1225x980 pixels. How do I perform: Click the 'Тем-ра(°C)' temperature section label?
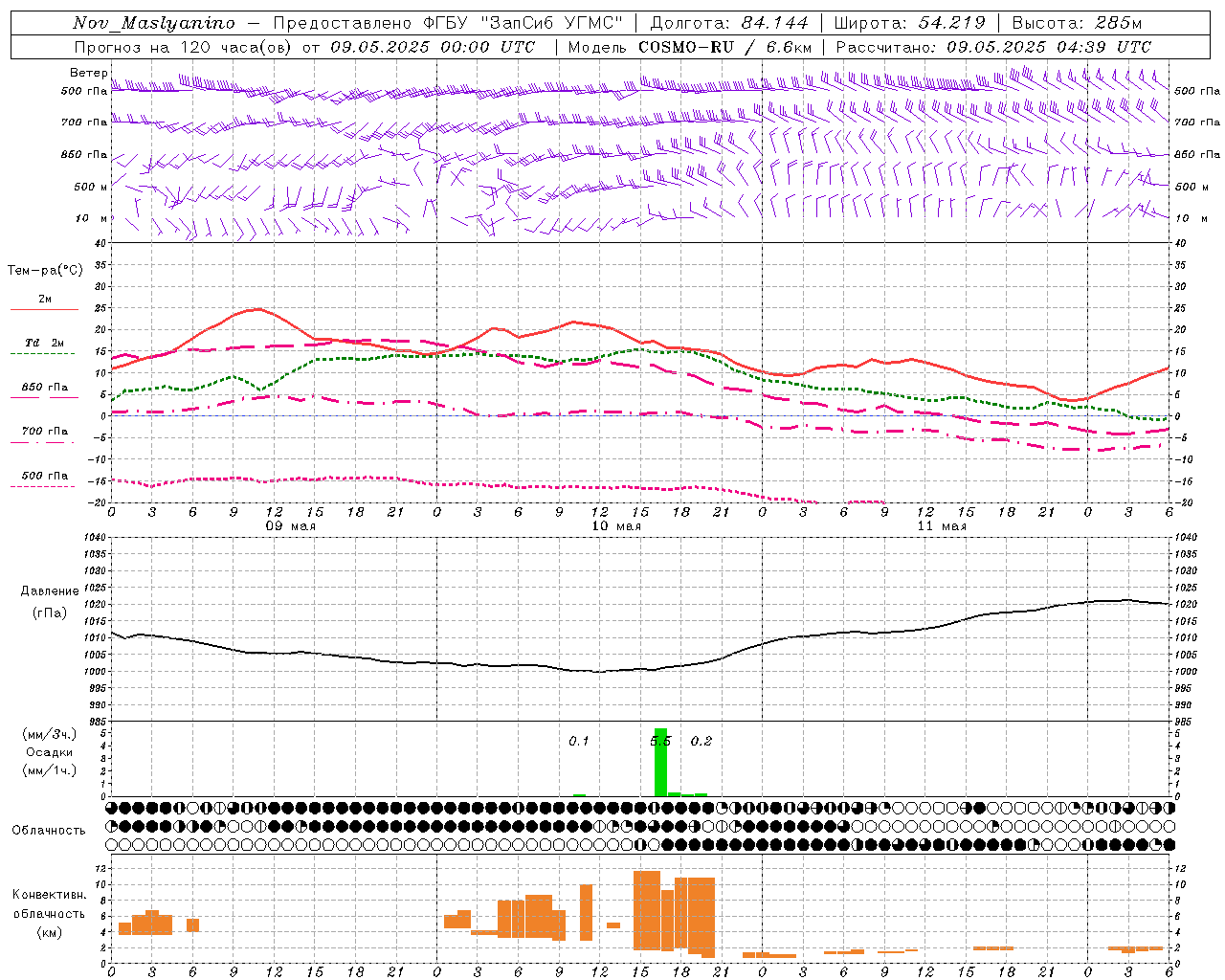pos(45,271)
